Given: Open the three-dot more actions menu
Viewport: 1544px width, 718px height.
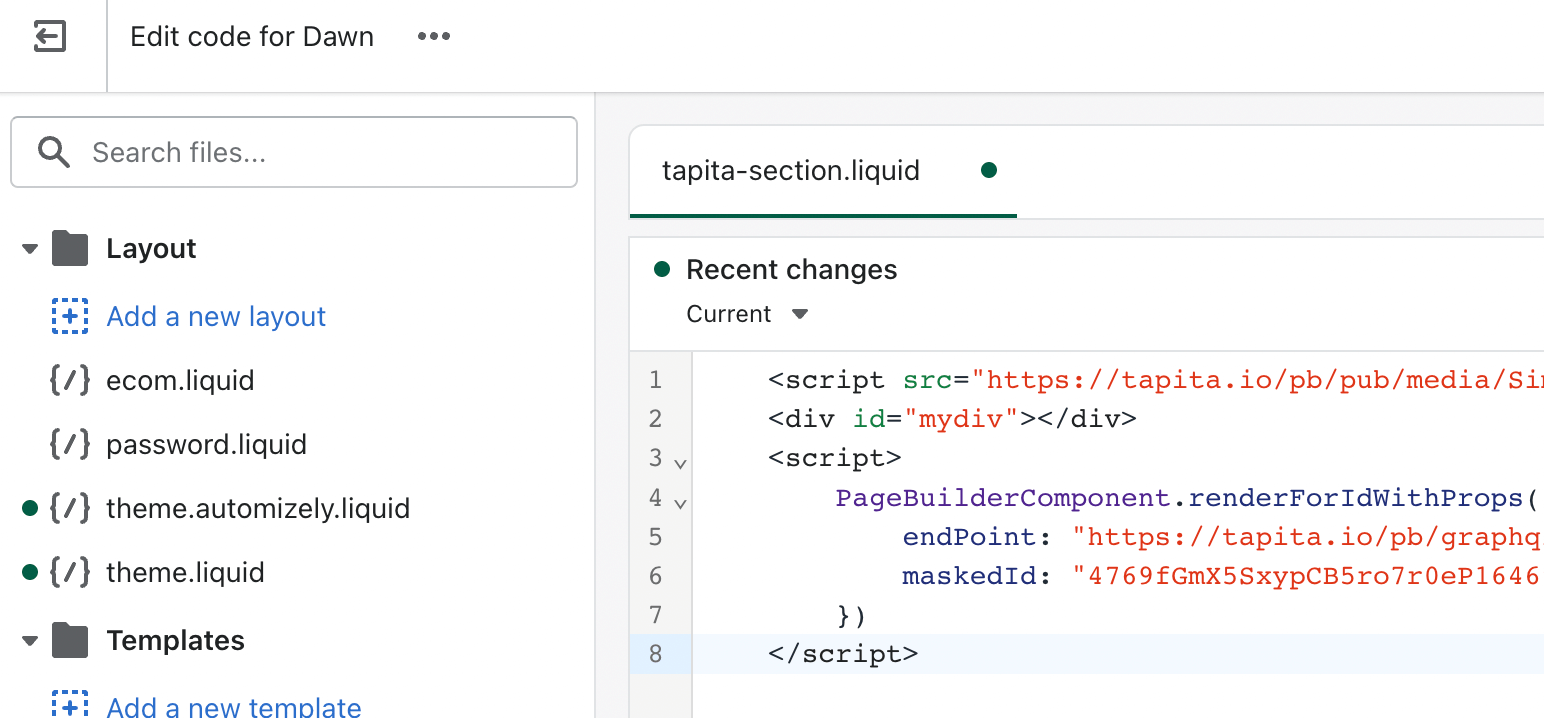Looking at the screenshot, I should (434, 37).
